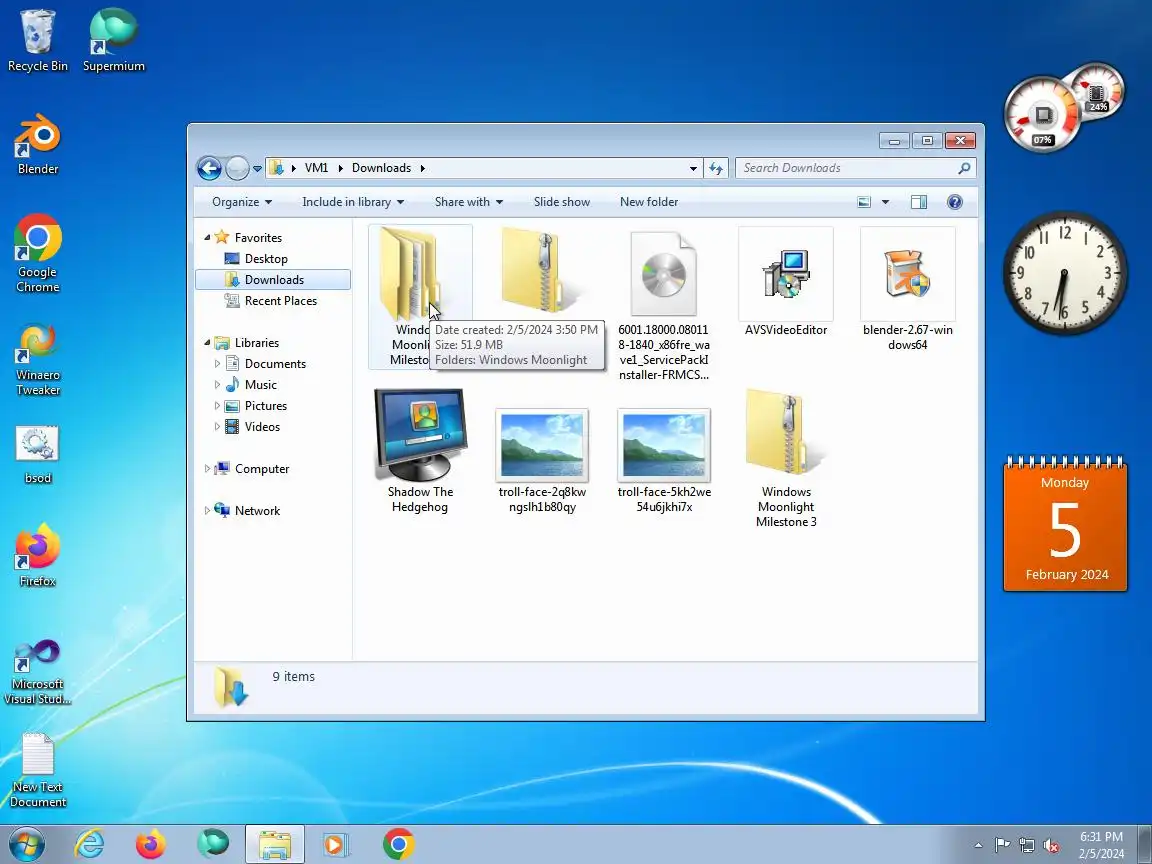Show hidden tray icons arrow
Screen dimensions: 1152x864
click(x=978, y=846)
